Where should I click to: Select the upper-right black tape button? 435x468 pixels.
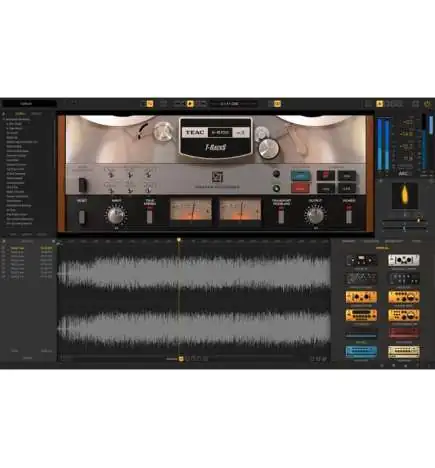click(x=347, y=176)
